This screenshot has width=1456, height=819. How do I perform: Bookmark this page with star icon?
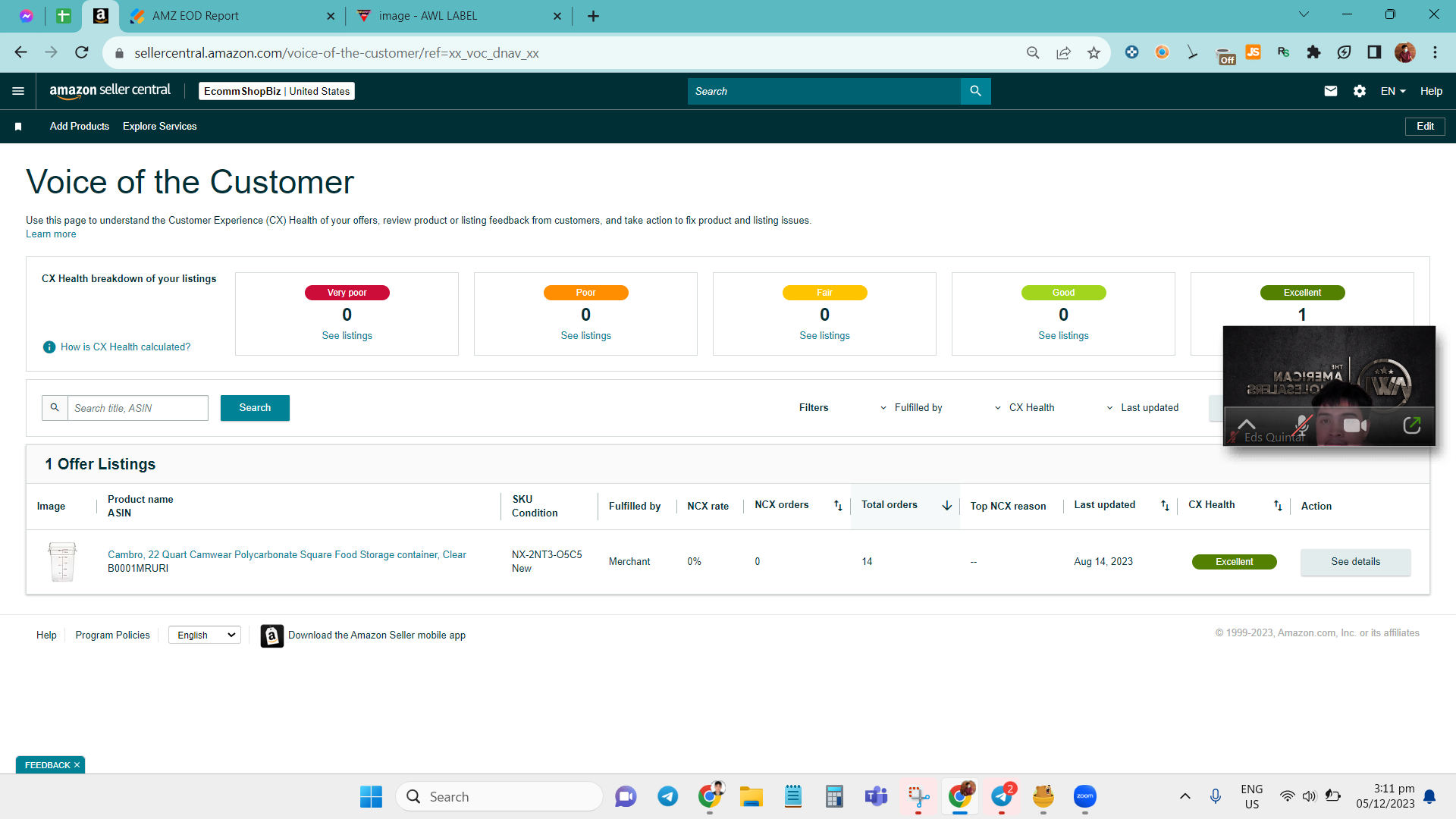tap(1094, 53)
